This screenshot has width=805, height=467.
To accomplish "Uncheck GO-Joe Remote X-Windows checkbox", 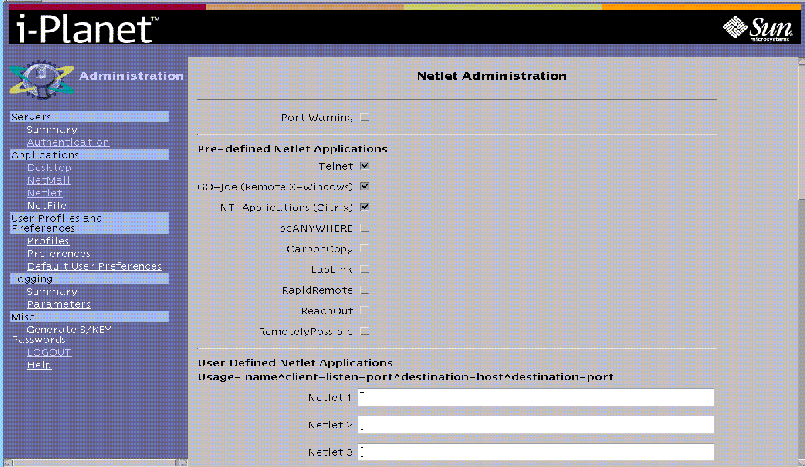I will pyautogui.click(x=365, y=186).
